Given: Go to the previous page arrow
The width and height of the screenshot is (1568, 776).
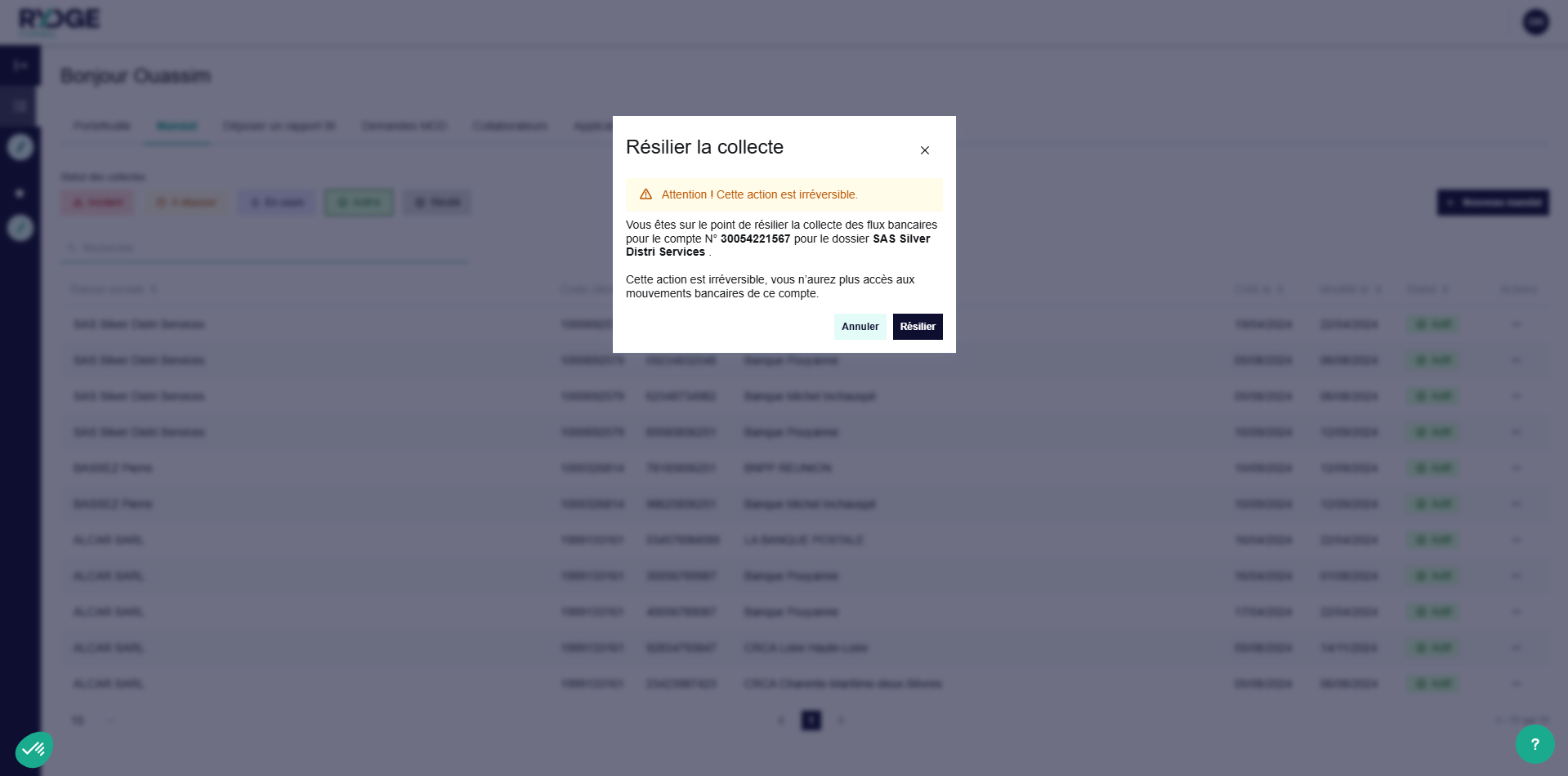Looking at the screenshot, I should click(x=781, y=720).
